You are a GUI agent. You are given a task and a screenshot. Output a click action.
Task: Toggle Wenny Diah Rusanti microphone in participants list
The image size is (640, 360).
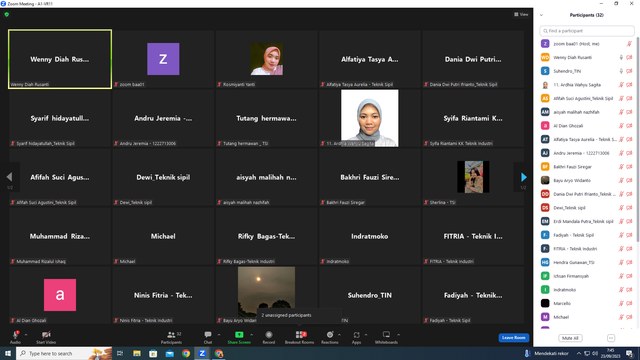click(x=621, y=58)
